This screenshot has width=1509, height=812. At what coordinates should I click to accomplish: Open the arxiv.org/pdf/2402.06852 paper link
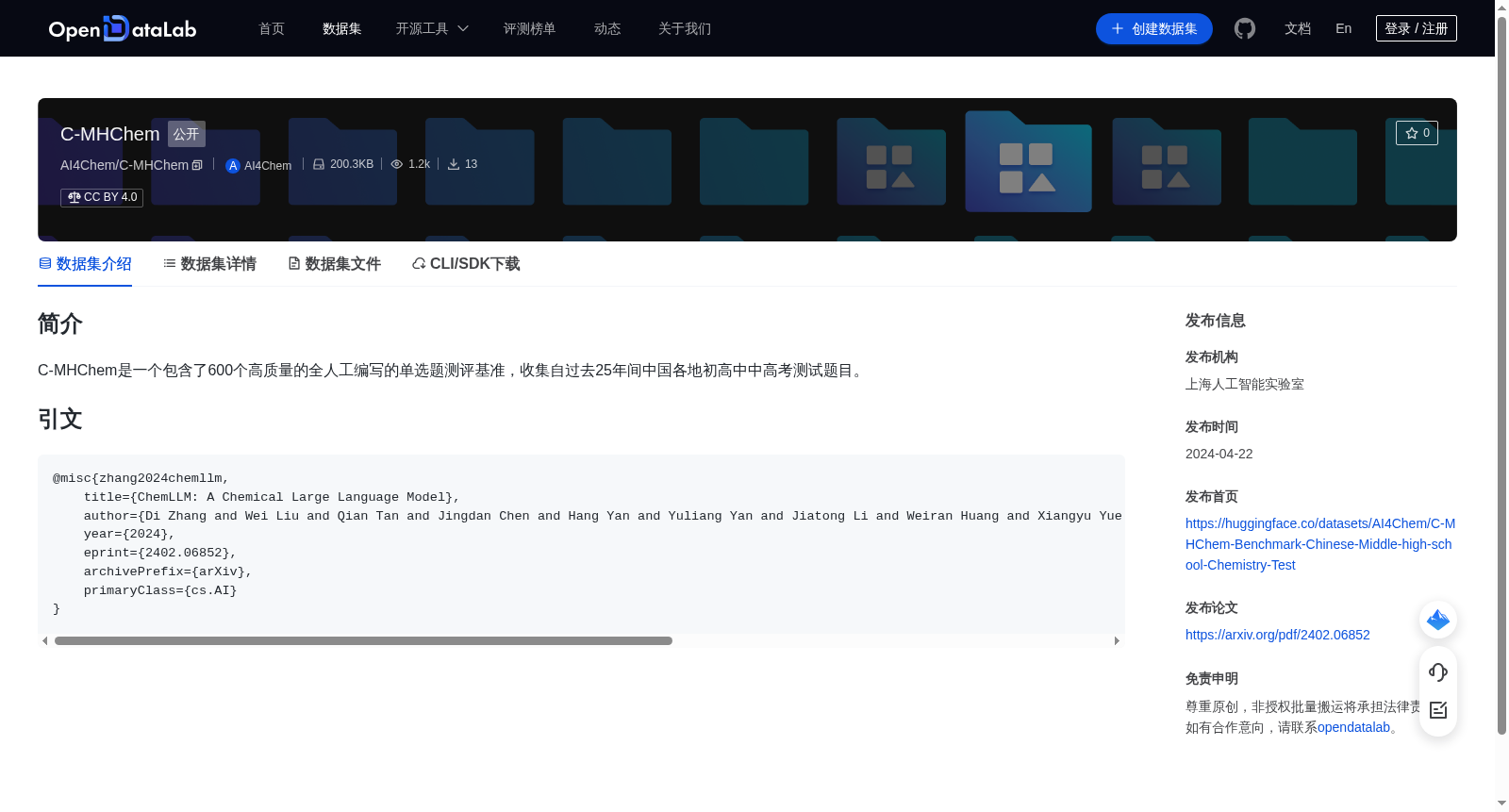pos(1277,635)
